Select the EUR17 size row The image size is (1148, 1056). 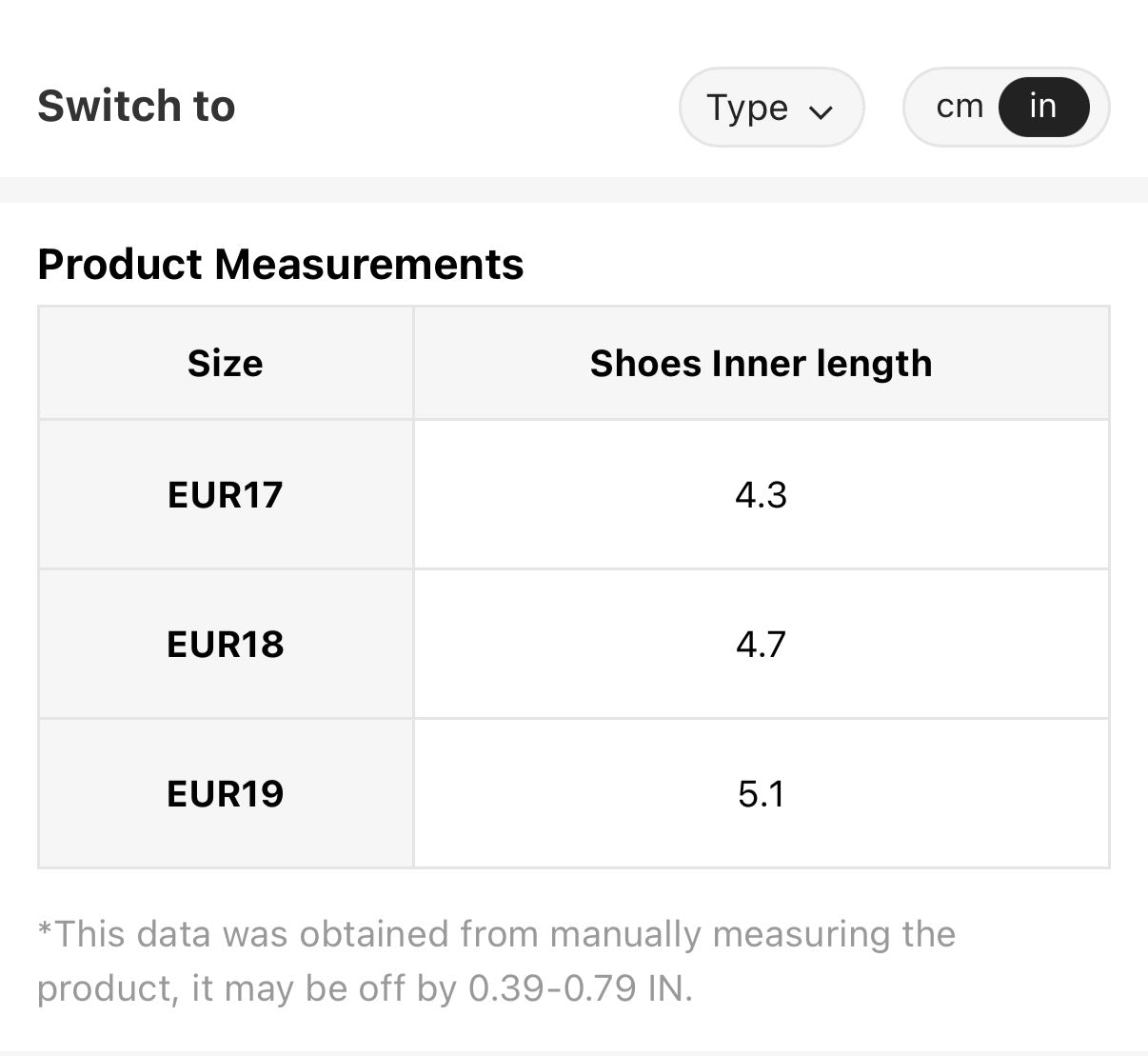[225, 494]
